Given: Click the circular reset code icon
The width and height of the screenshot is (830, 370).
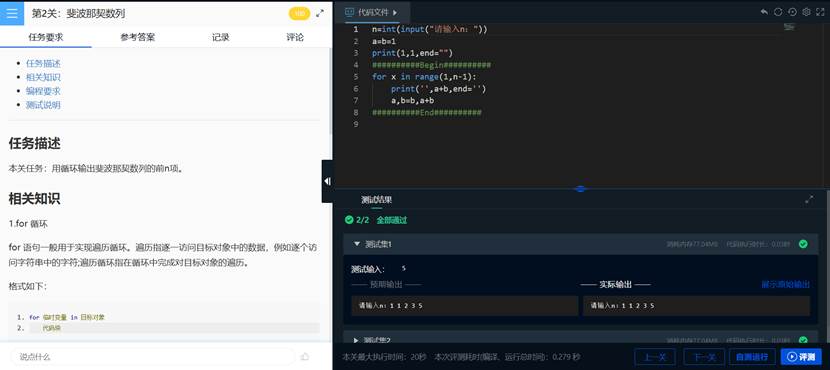Looking at the screenshot, I should click(778, 12).
